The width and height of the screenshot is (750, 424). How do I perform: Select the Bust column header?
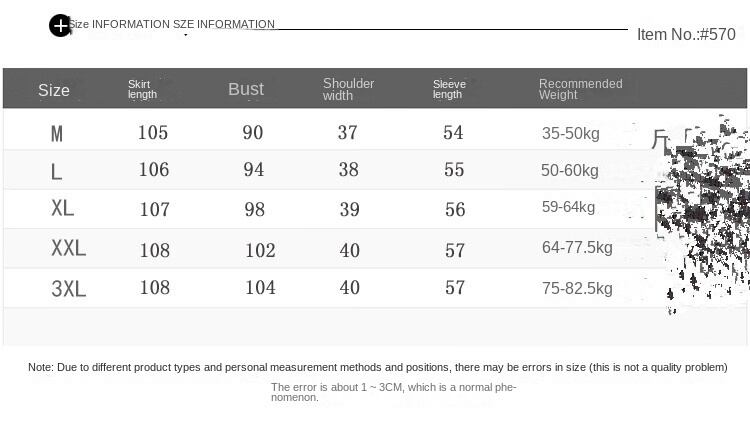(246, 90)
